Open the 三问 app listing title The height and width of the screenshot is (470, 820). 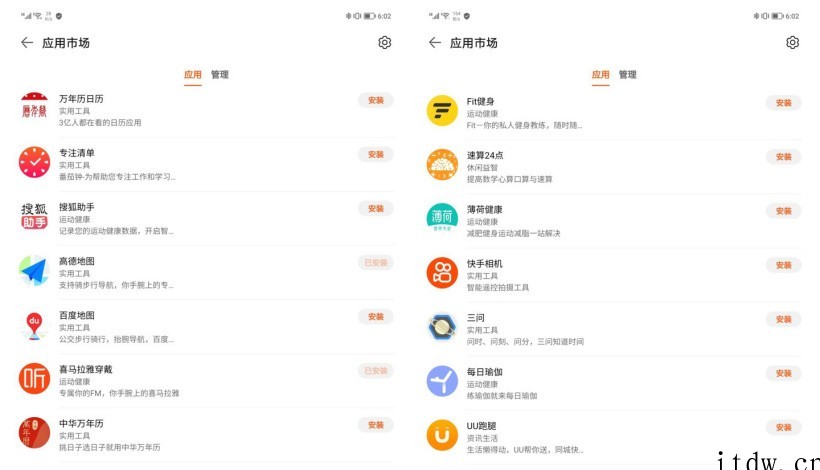477,317
